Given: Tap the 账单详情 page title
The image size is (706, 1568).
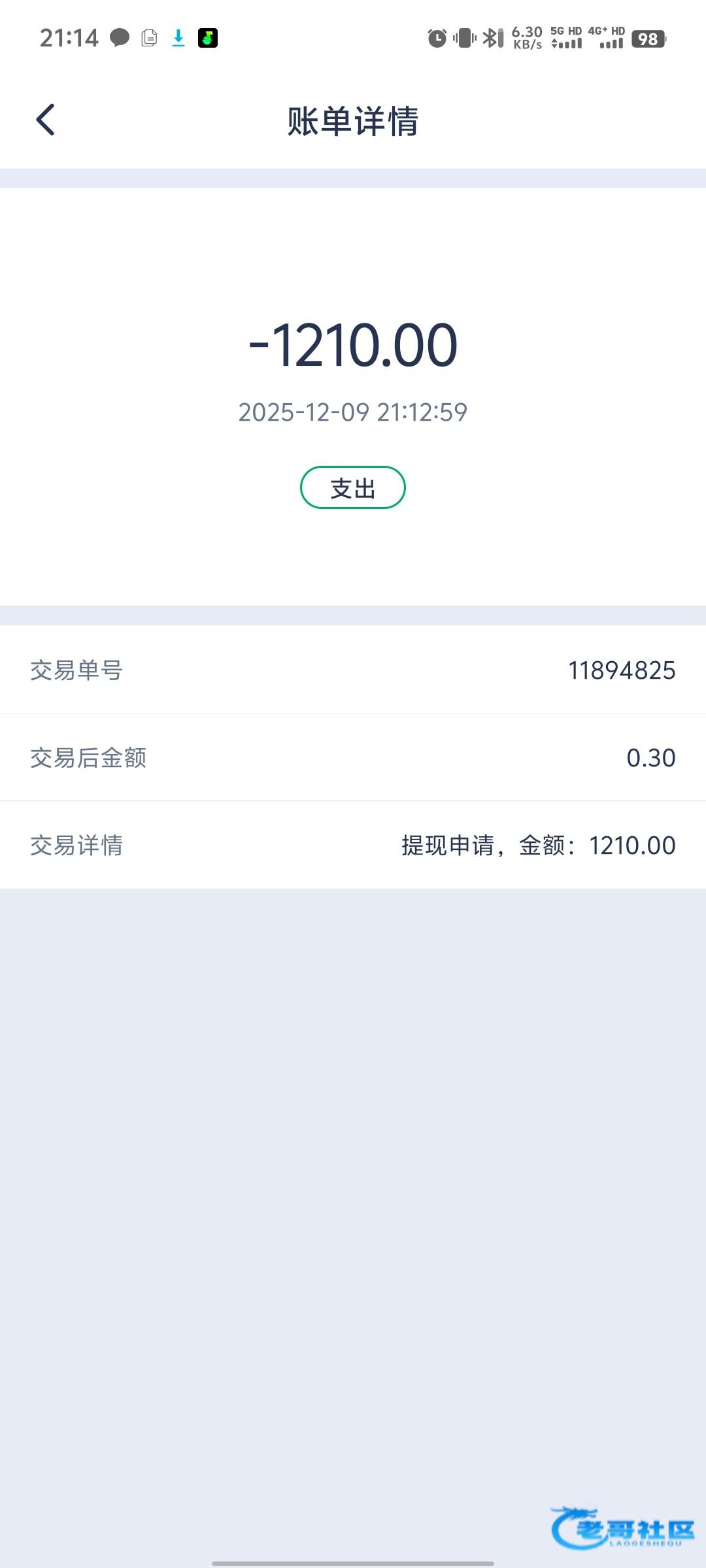Looking at the screenshot, I should pos(353,122).
